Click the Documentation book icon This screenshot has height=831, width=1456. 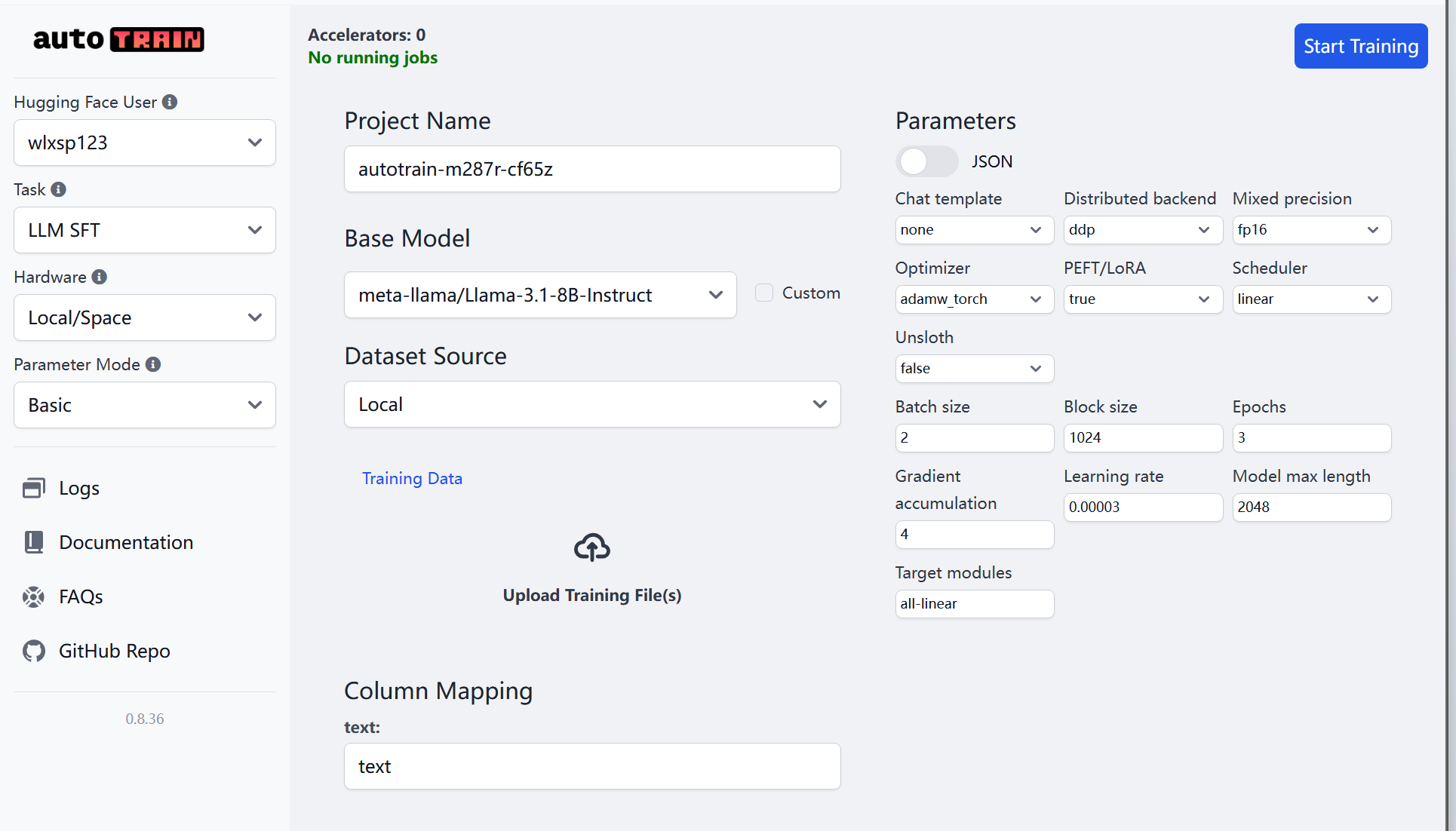tap(33, 542)
